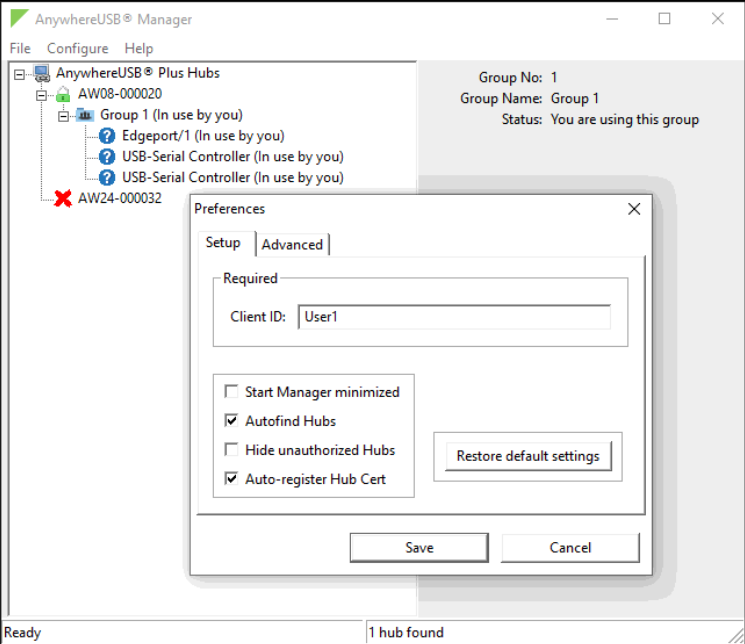Click the 'Group 1' group name value

pos(574,99)
